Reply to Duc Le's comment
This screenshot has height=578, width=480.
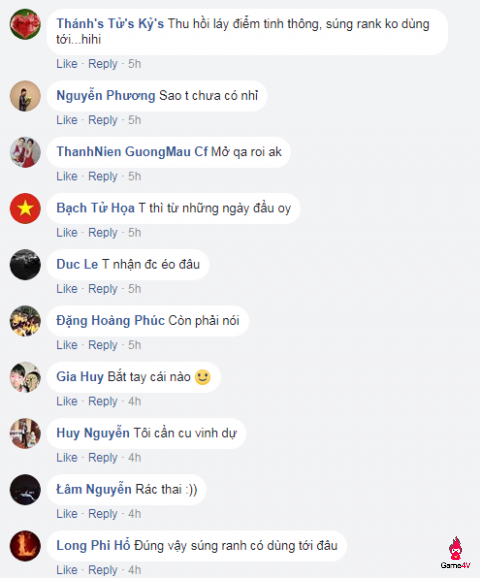102,289
